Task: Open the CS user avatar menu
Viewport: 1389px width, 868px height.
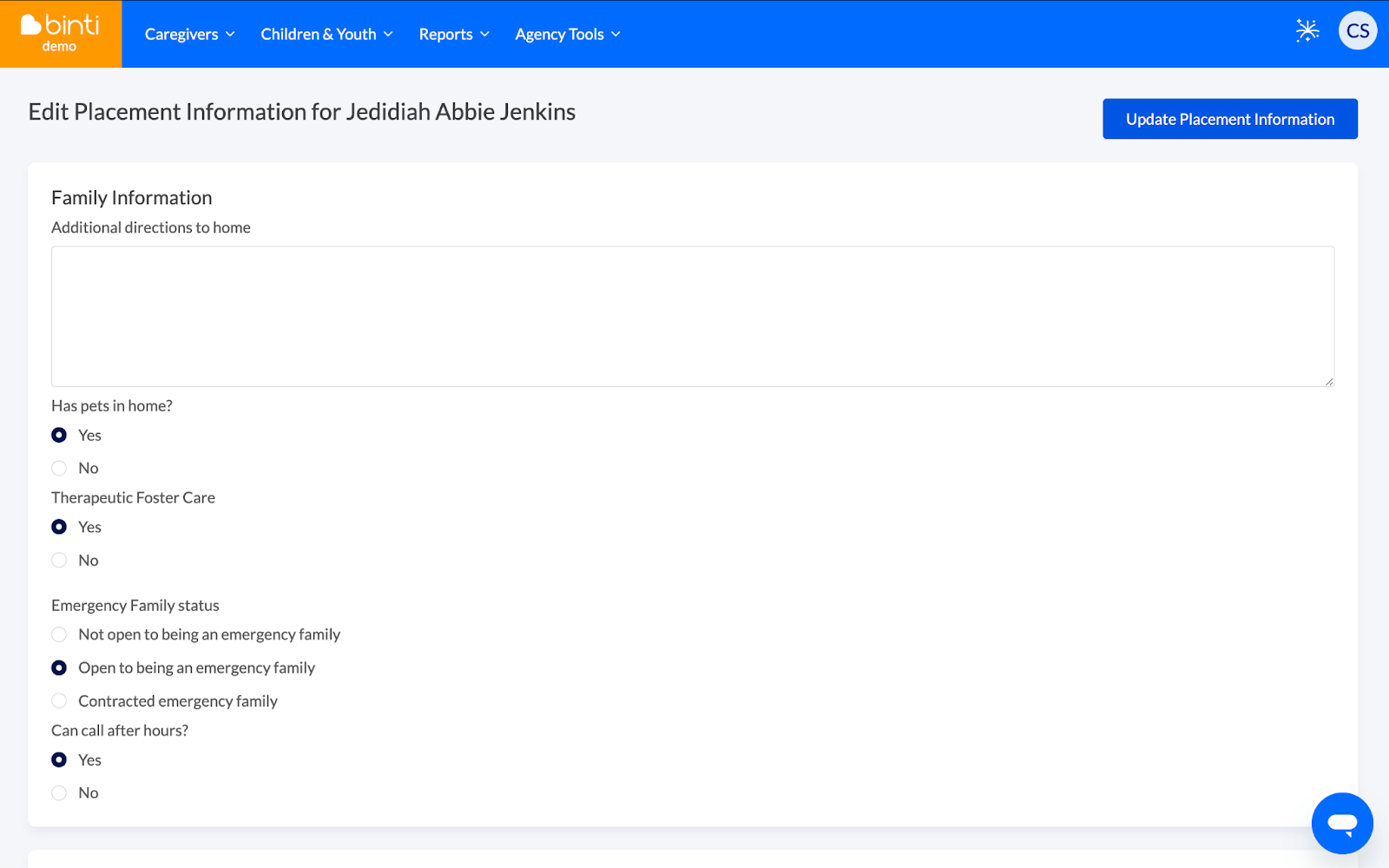Action: (1357, 31)
